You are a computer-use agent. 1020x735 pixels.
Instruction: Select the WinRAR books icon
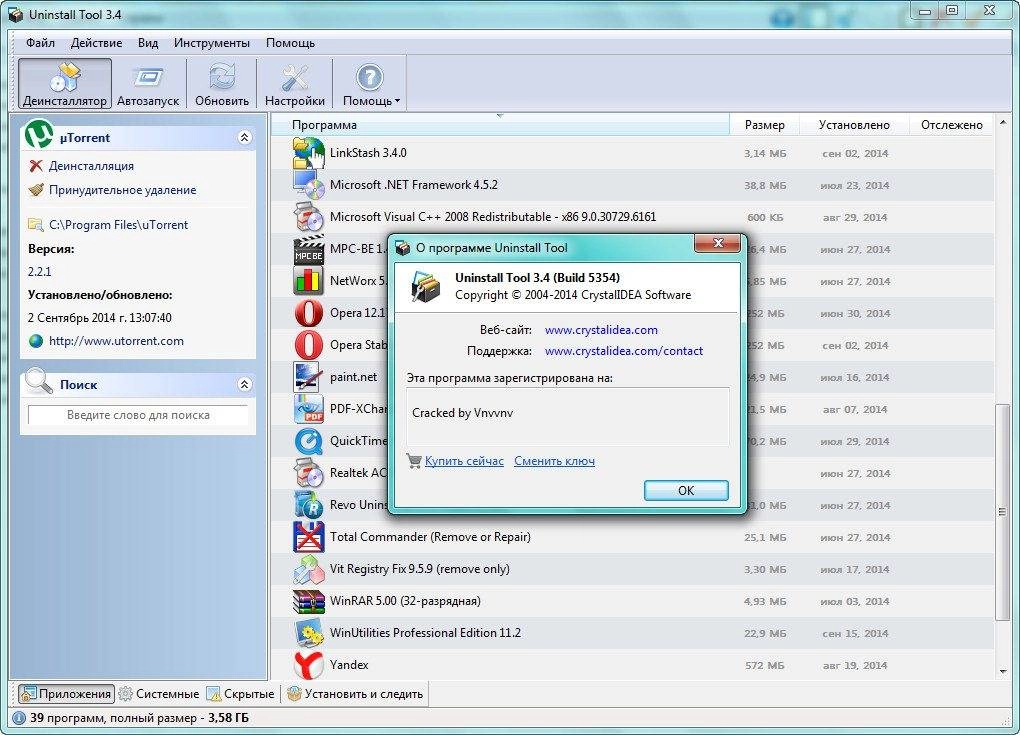coord(308,601)
